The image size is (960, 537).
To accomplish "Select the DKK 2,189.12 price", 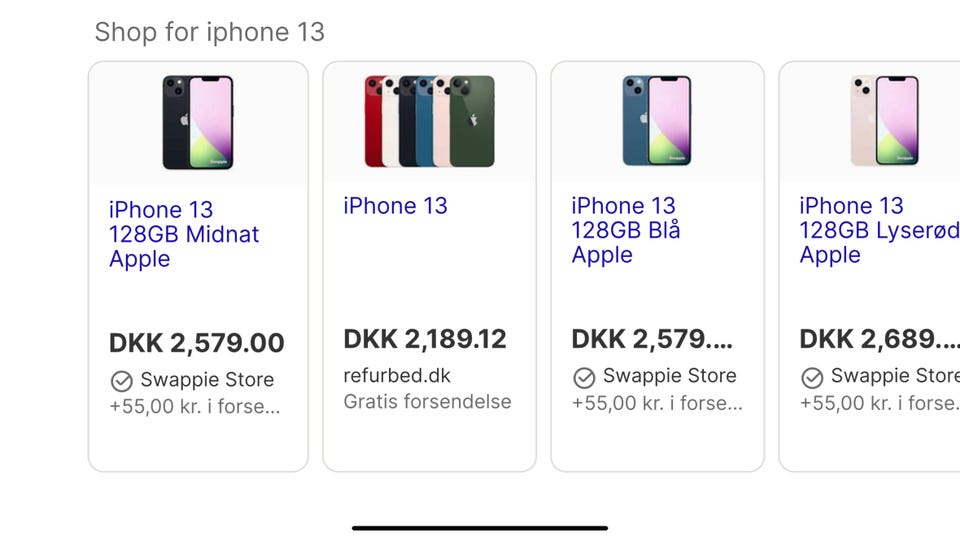I will click(x=424, y=339).
